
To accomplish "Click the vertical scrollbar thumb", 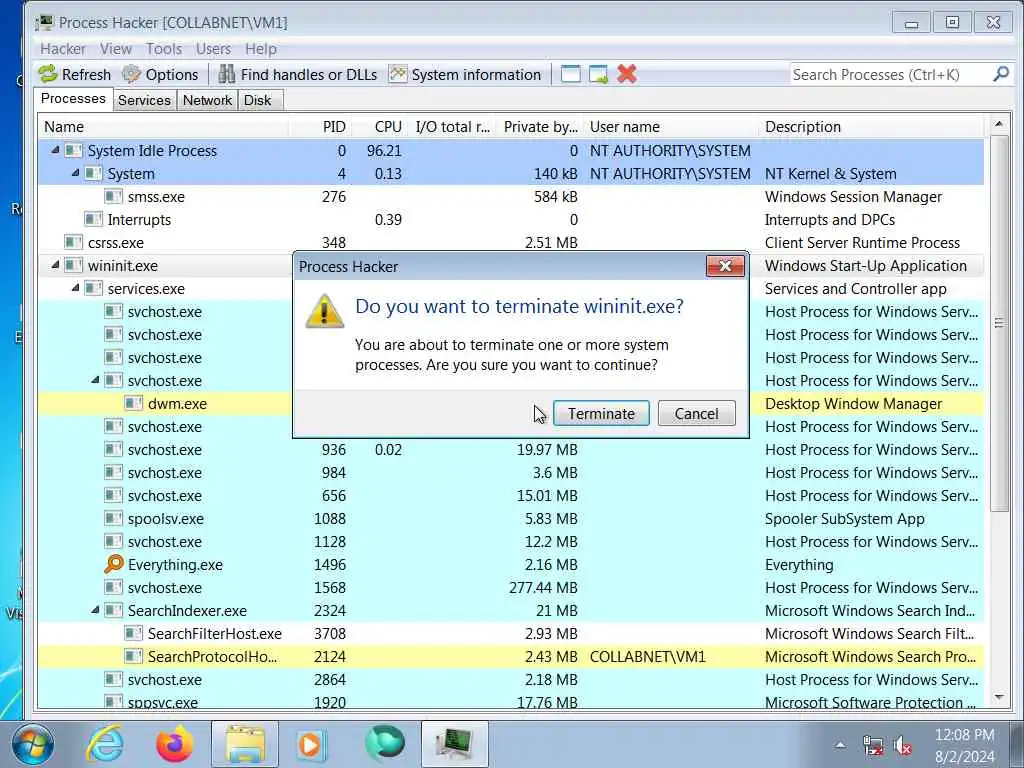I will click(x=999, y=323).
